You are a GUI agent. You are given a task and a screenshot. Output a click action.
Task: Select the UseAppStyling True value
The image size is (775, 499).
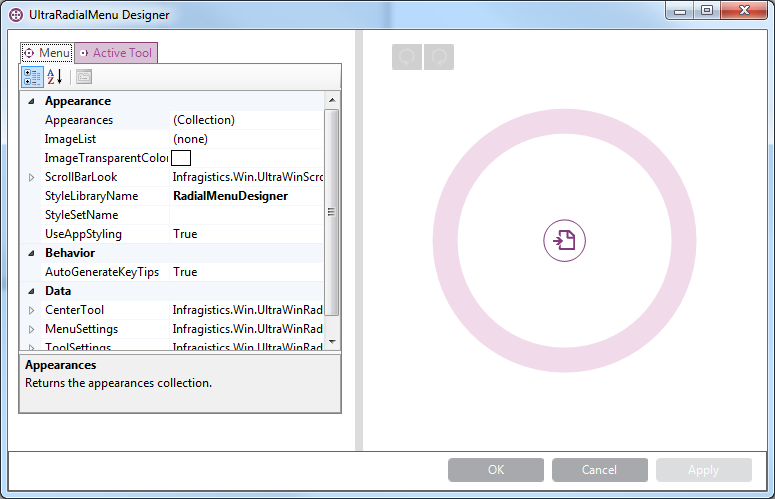[x=246, y=234]
